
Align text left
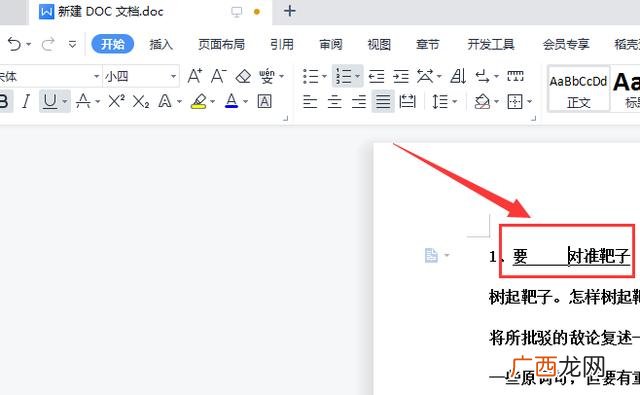pyautogui.click(x=310, y=101)
